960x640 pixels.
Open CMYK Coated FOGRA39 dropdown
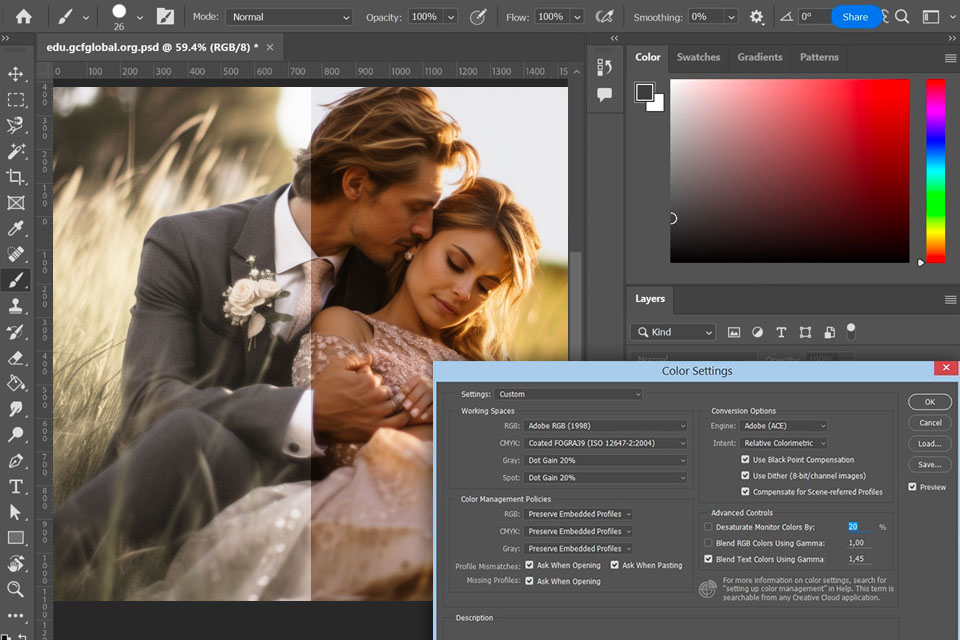(x=606, y=443)
